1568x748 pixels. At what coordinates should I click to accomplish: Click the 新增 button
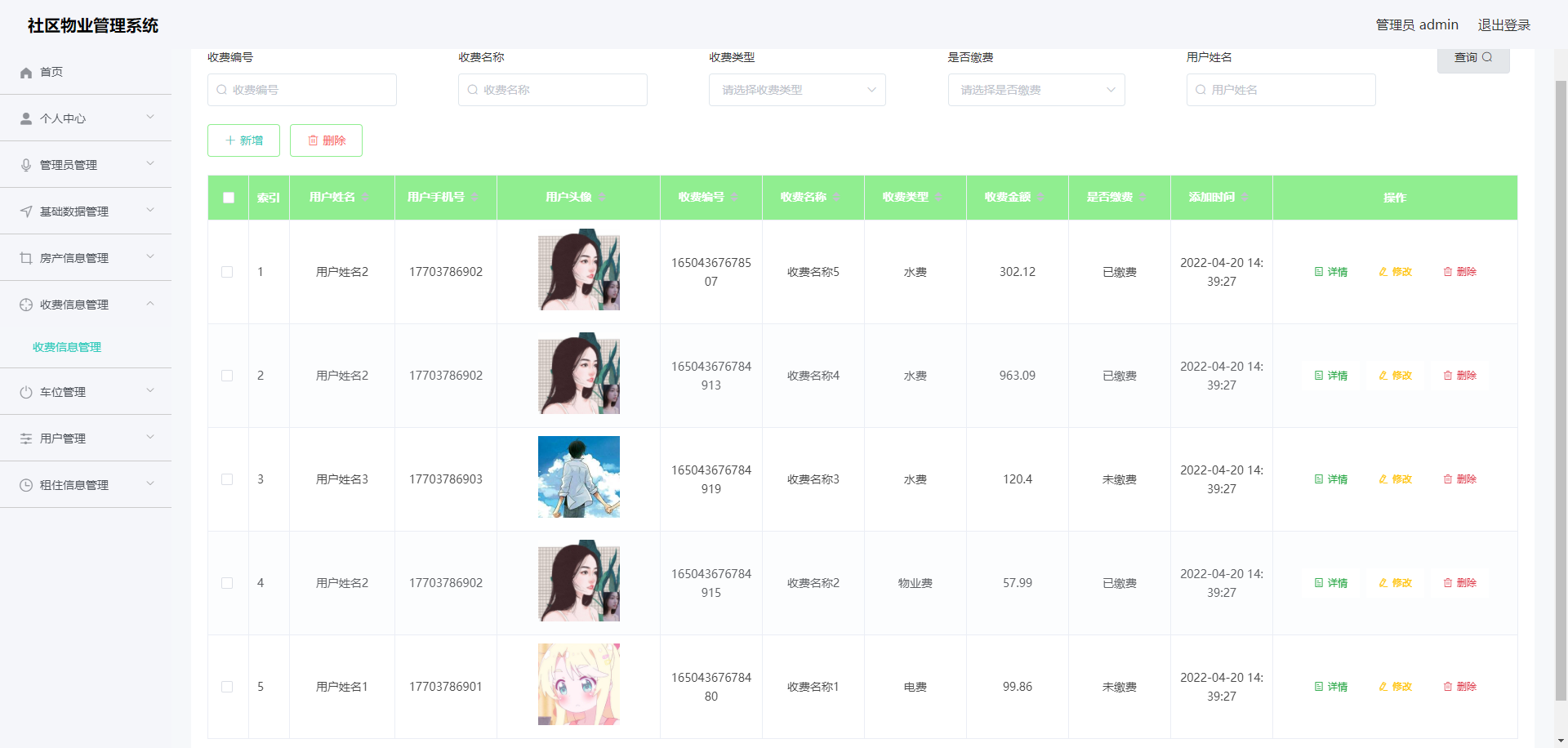pos(243,140)
